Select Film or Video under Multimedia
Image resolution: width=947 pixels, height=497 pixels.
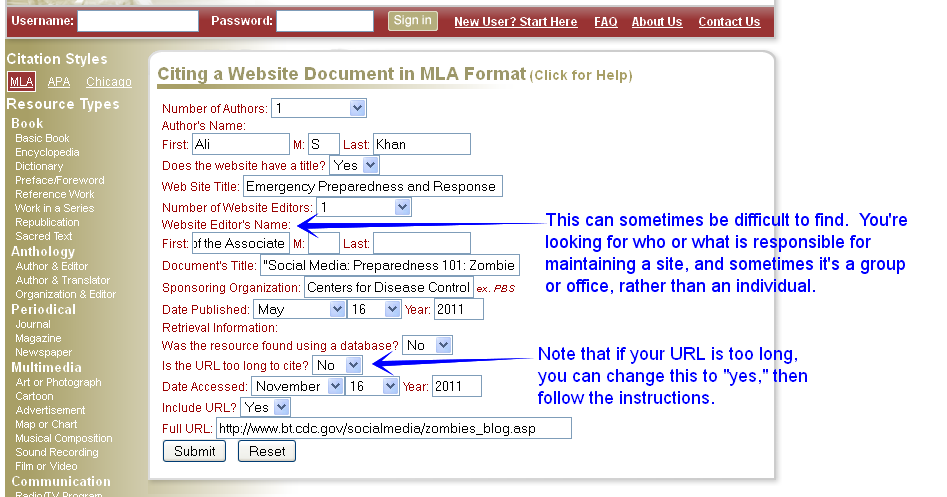coord(47,466)
